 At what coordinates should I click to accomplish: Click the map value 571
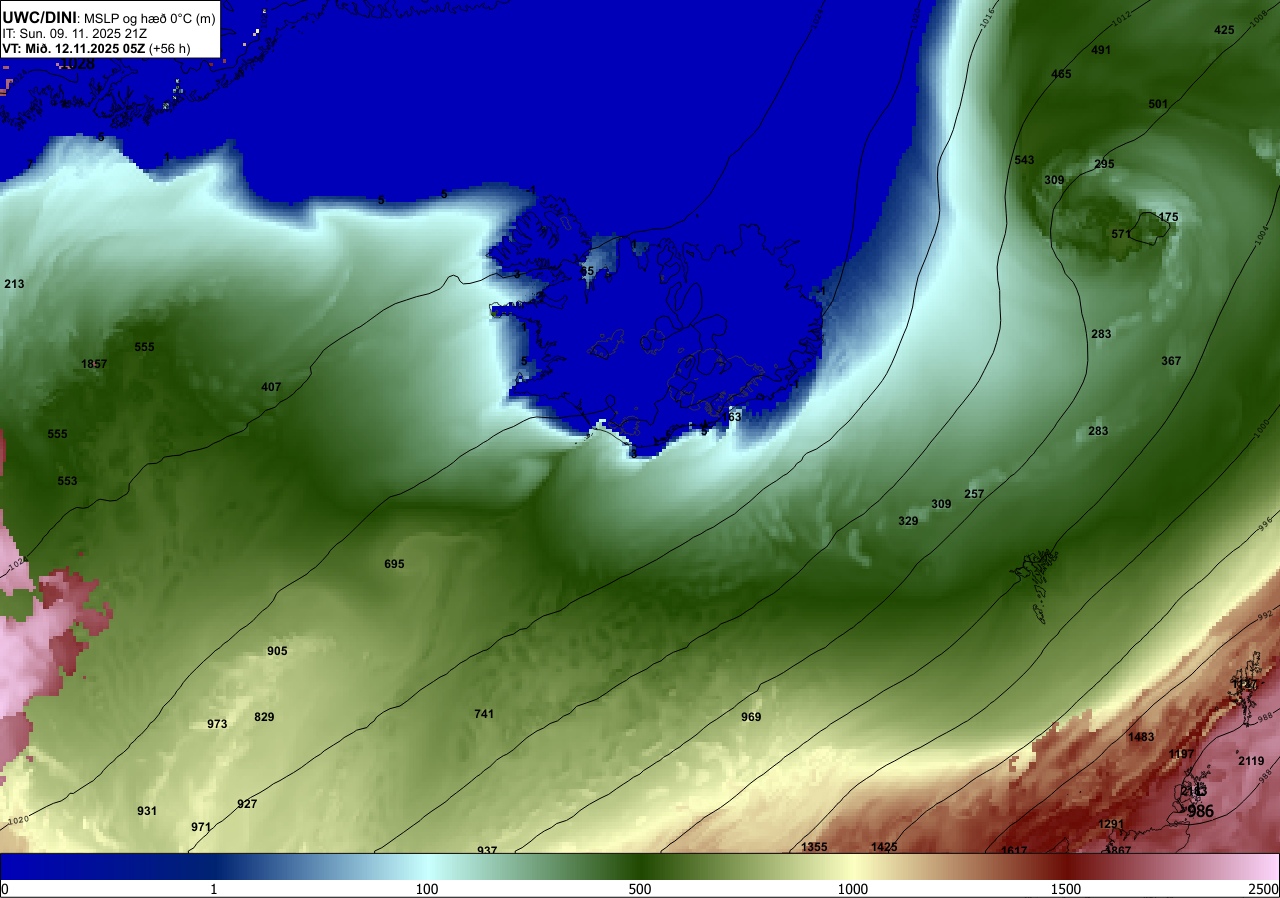[x=1121, y=234]
